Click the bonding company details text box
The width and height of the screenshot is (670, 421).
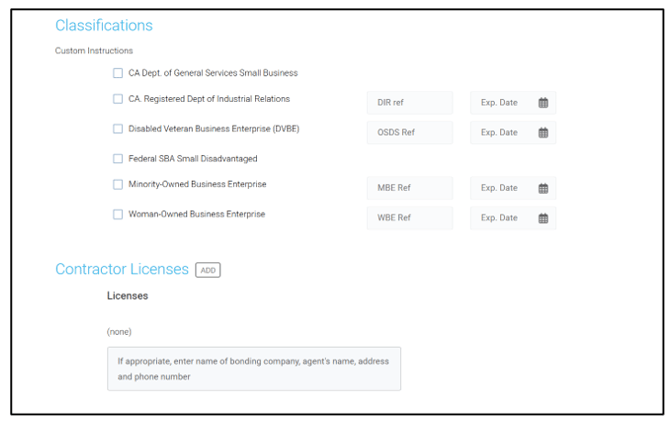[x=254, y=368]
